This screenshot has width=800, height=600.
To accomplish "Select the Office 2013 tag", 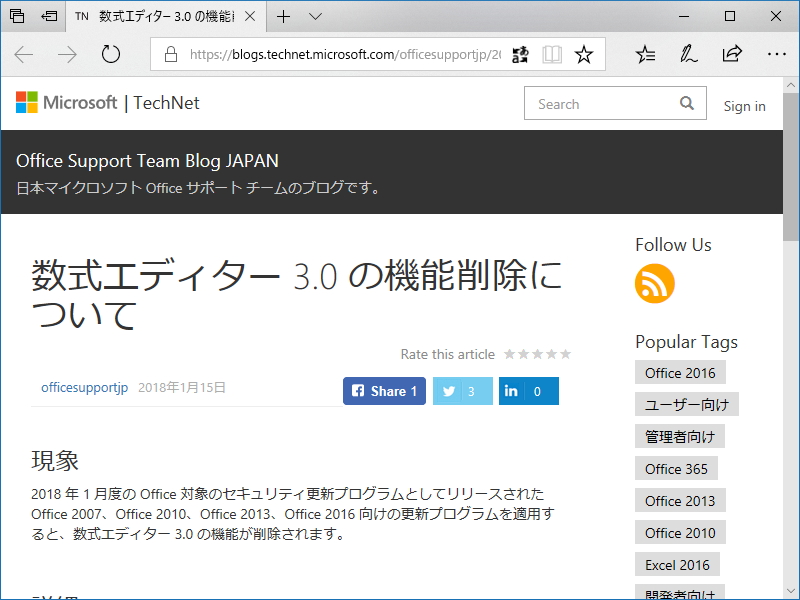I will click(x=680, y=501).
